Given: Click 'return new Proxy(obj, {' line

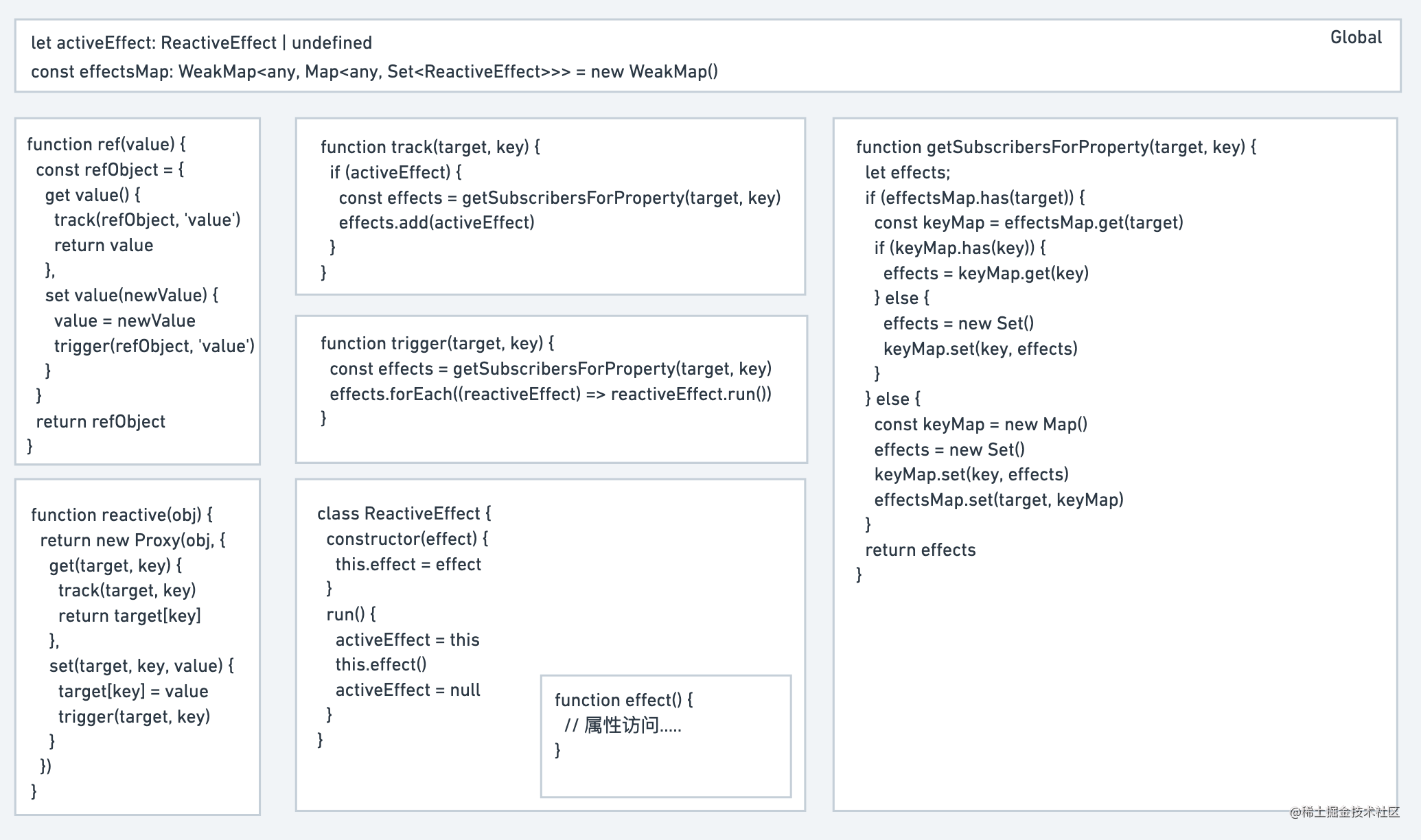Looking at the screenshot, I should pos(132,540).
